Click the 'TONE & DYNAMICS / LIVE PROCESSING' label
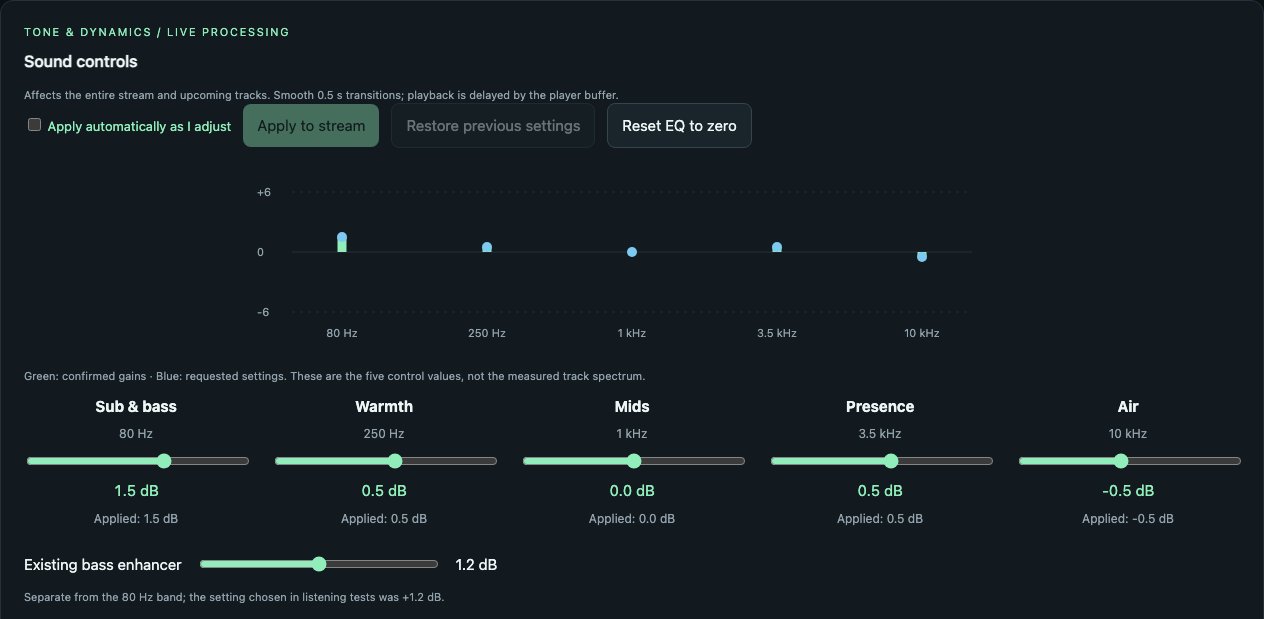Image resolution: width=1264 pixels, height=619 pixels. coord(157,32)
